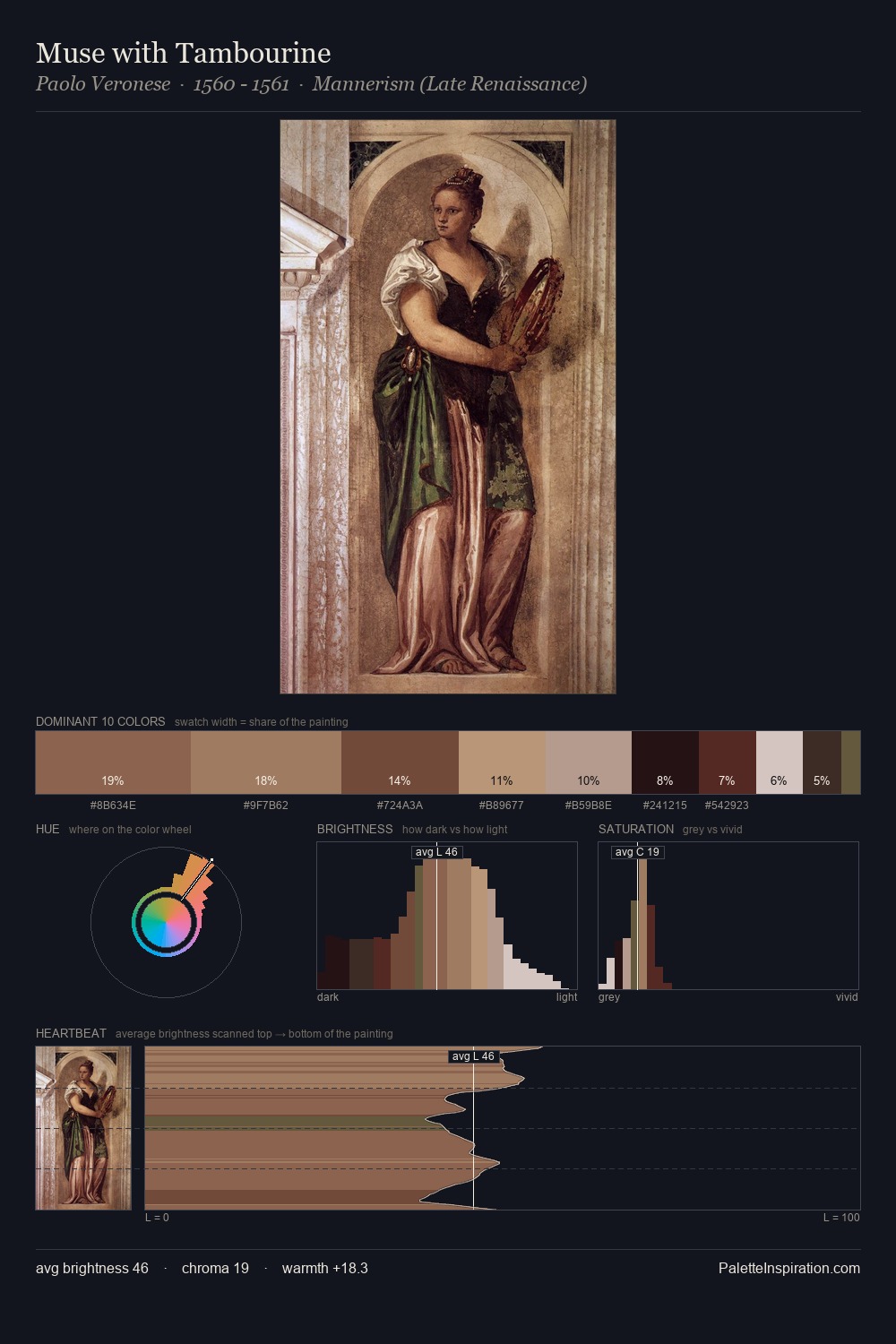896x1344 pixels.
Task: Click the 'HUE' section heading
Action: click(47, 829)
